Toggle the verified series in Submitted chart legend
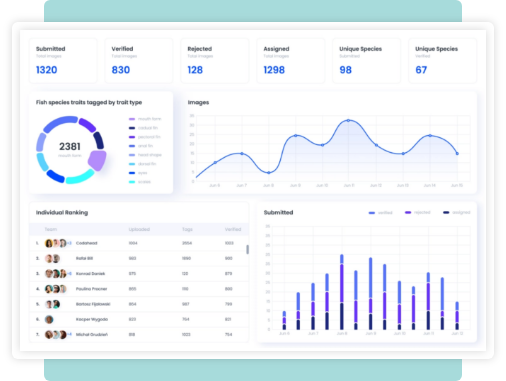Viewport: 506px width, 381px height. pos(381,213)
